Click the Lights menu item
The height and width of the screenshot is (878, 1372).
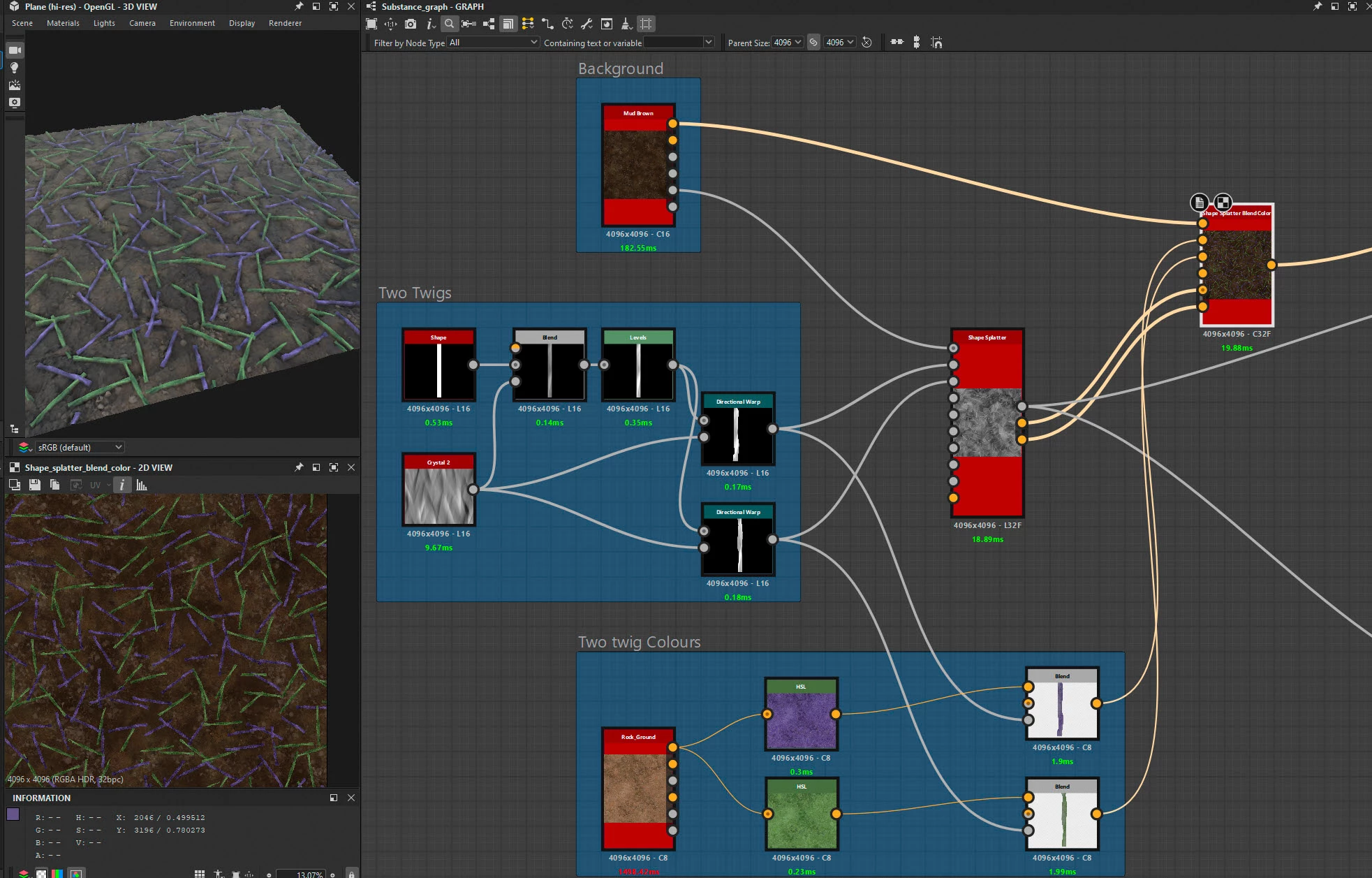click(x=104, y=23)
